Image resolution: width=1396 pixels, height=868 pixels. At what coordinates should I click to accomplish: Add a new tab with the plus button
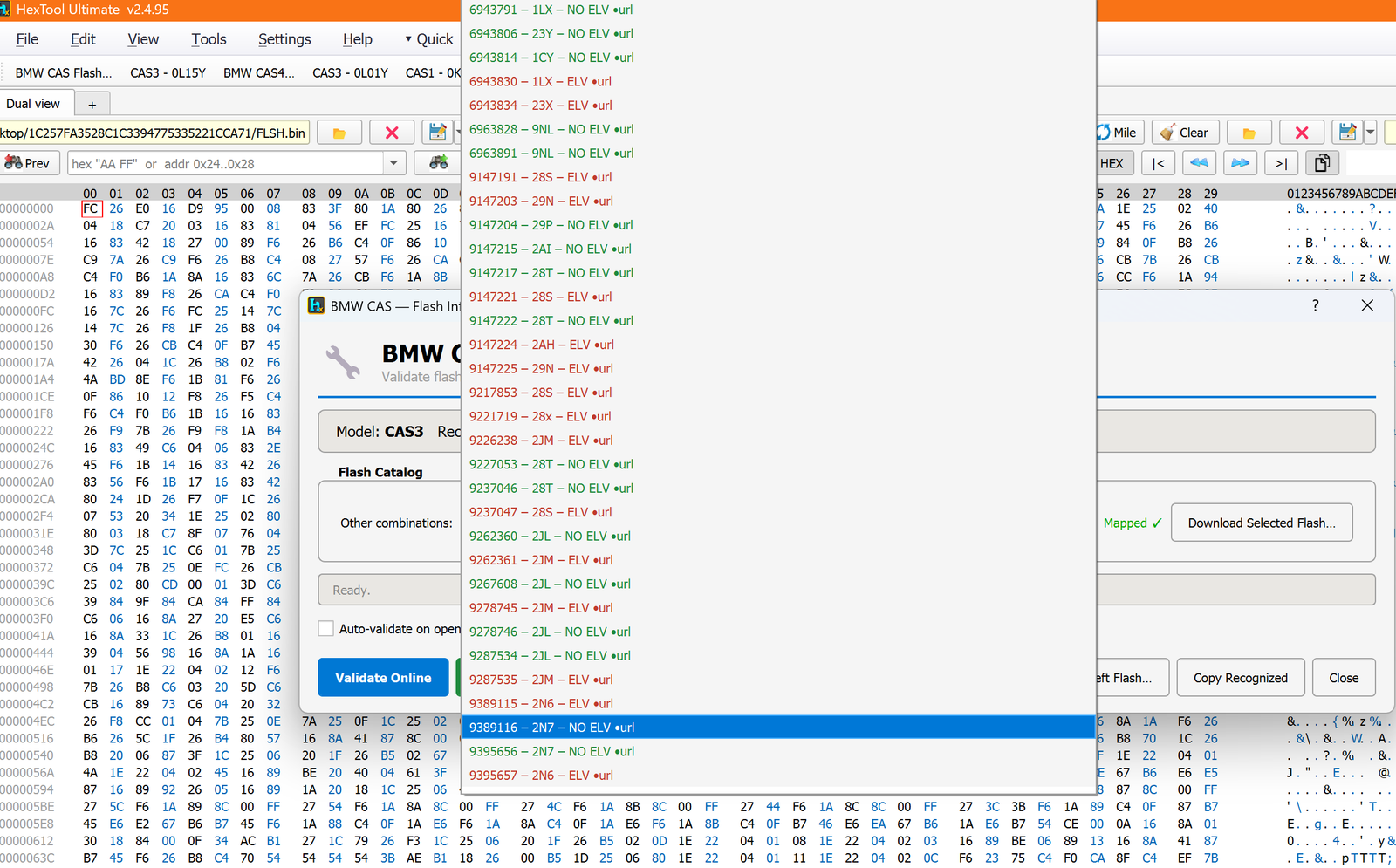point(92,104)
